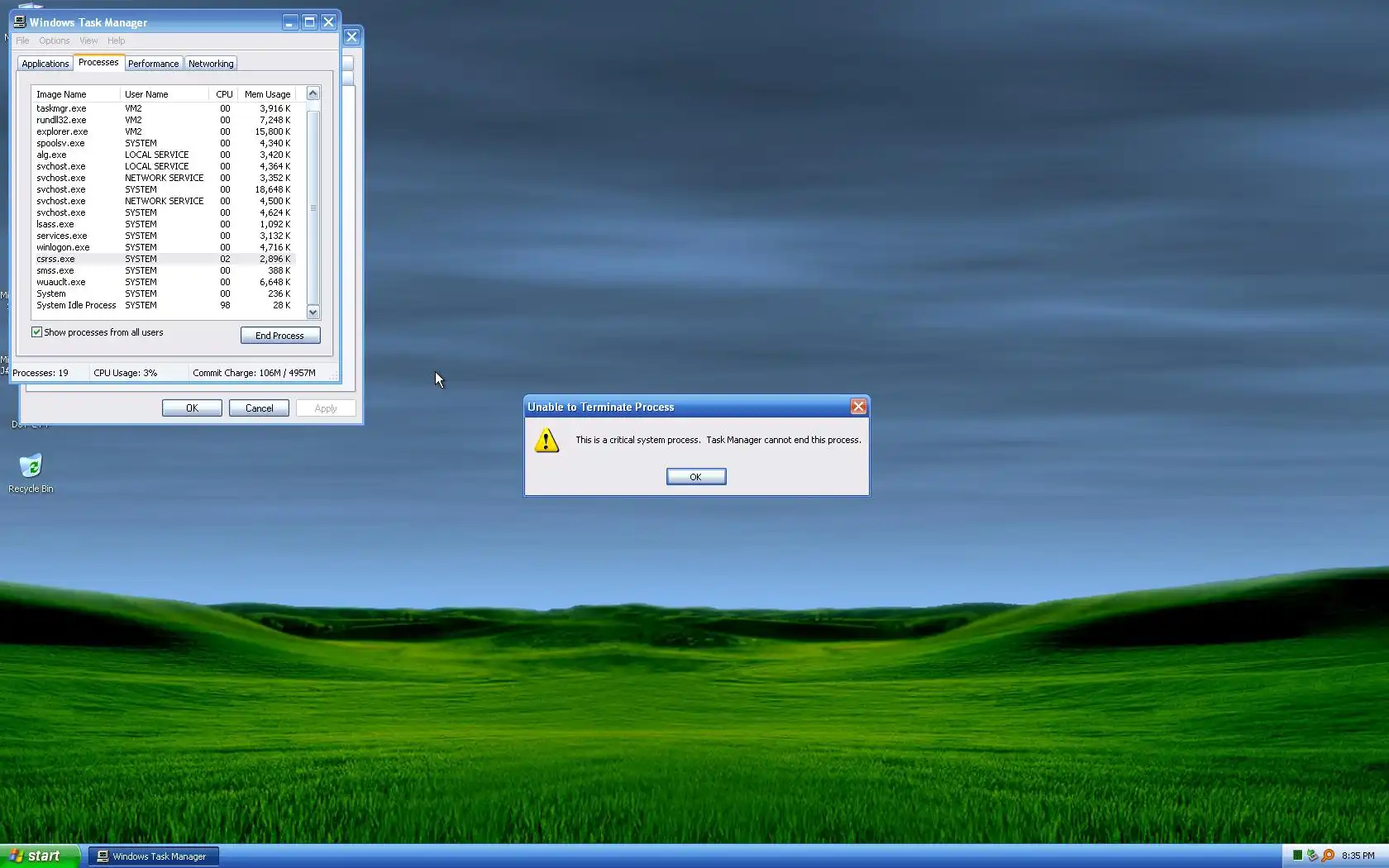Click the Safely Remove Hardware tray icon
This screenshot has width=1389, height=868.
[x=1312, y=856]
